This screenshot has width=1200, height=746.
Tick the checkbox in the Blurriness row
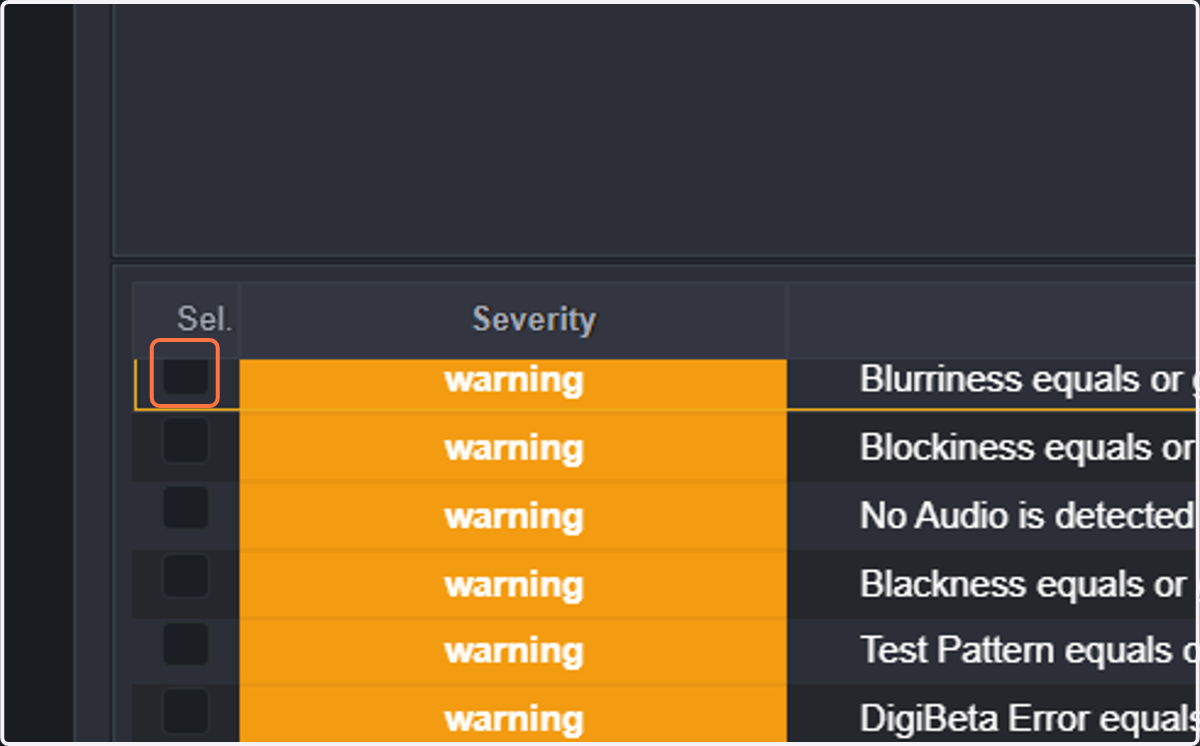(x=186, y=375)
